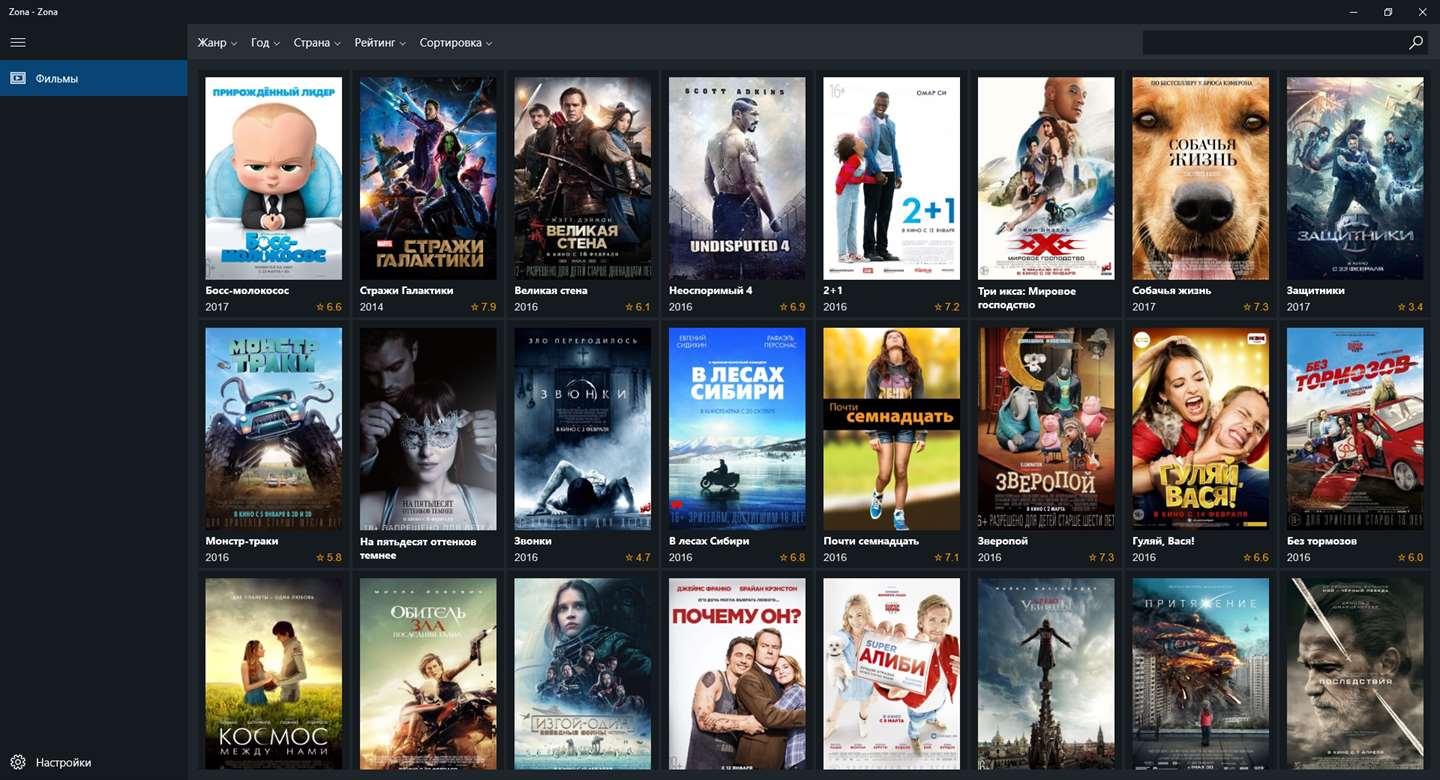The height and width of the screenshot is (780, 1440).
Task: Open the Собачья жизнь poster
Action: point(1201,179)
